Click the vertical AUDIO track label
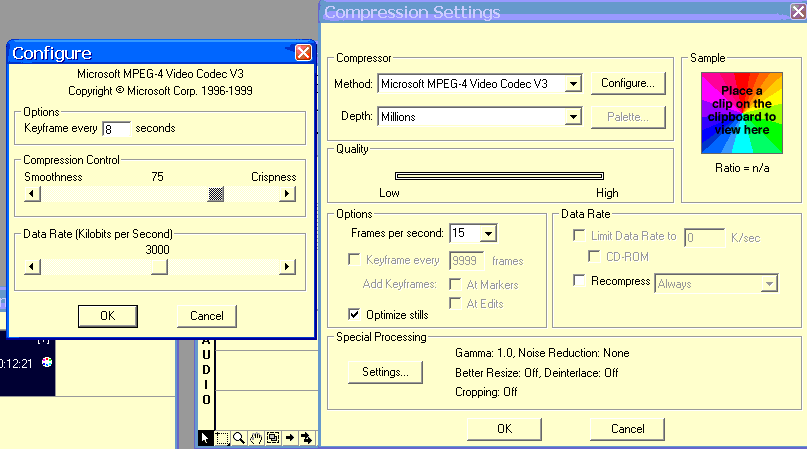The image size is (807, 449). (206, 369)
